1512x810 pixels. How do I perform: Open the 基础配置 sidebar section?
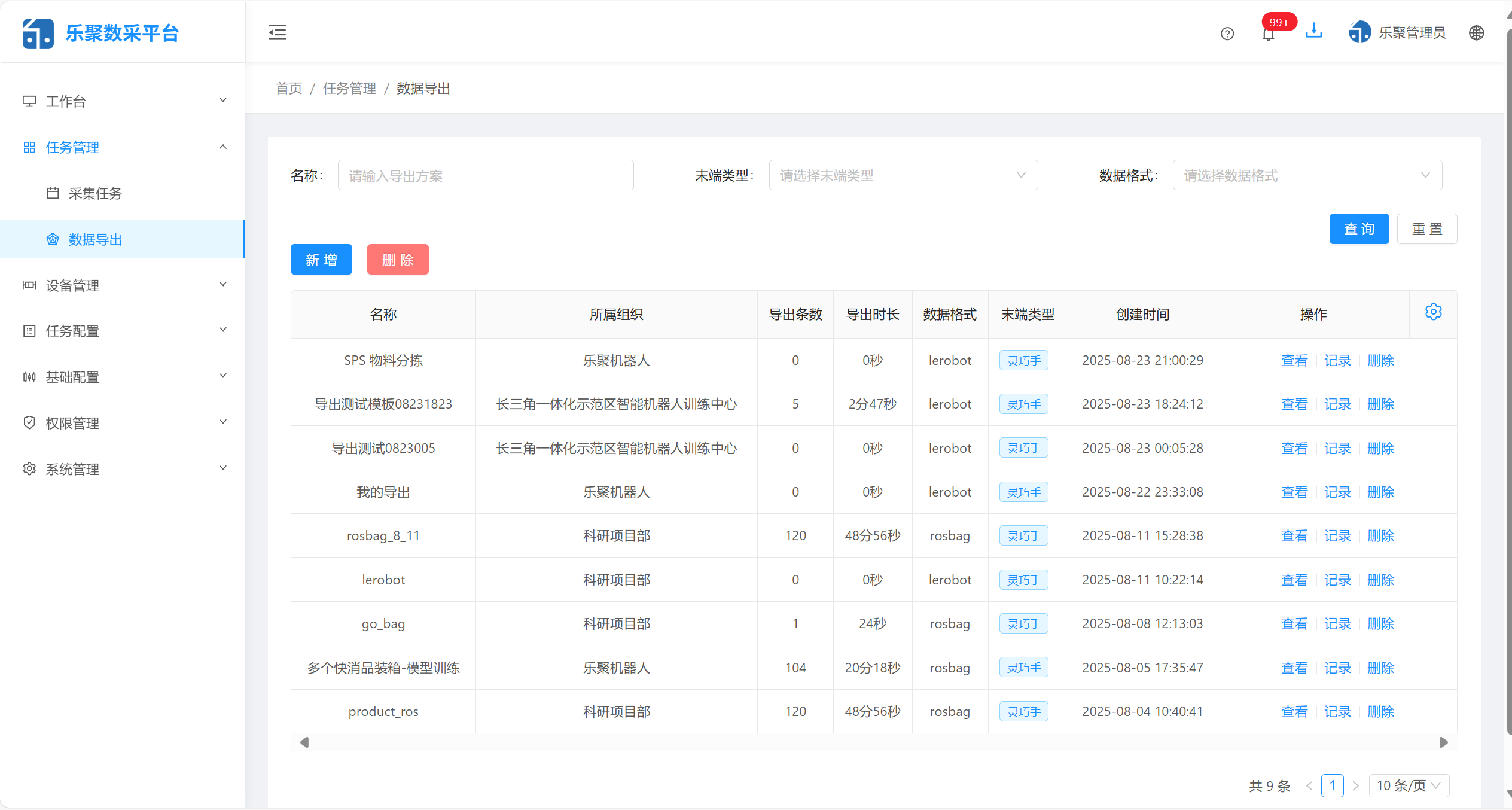[x=72, y=377]
